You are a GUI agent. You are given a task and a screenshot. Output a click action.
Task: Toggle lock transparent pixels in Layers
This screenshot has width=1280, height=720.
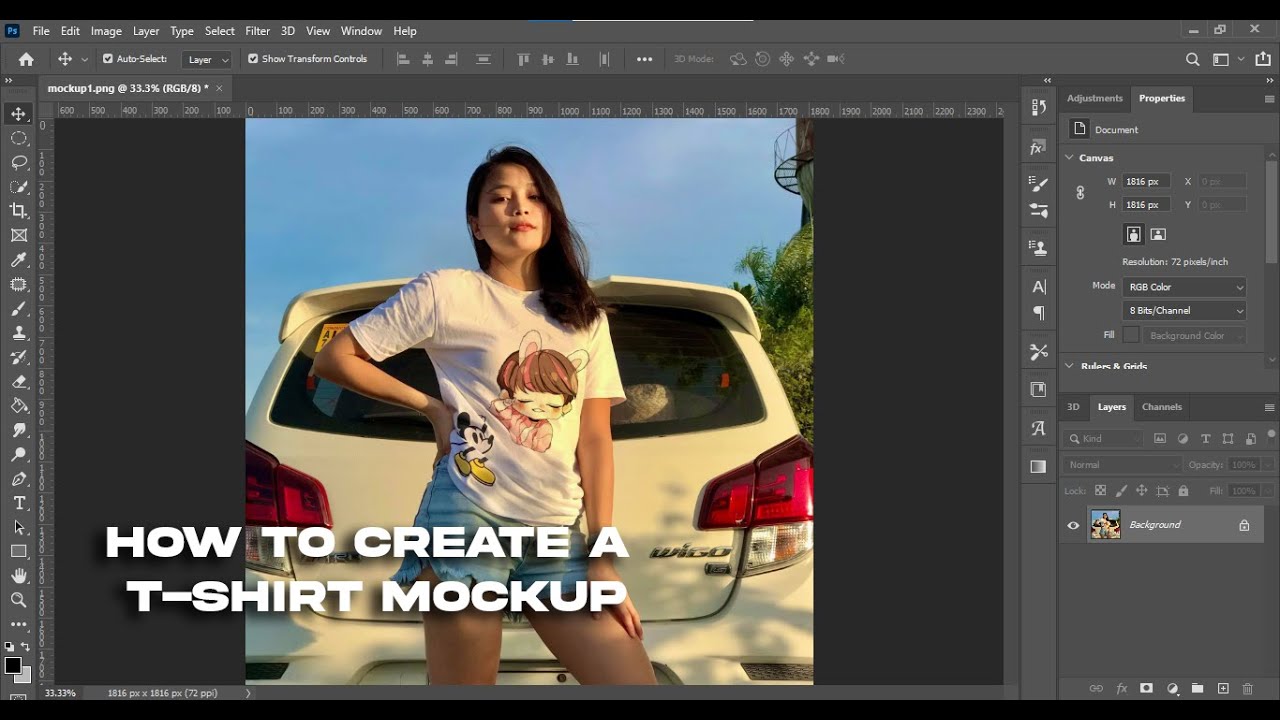[x=1100, y=491]
